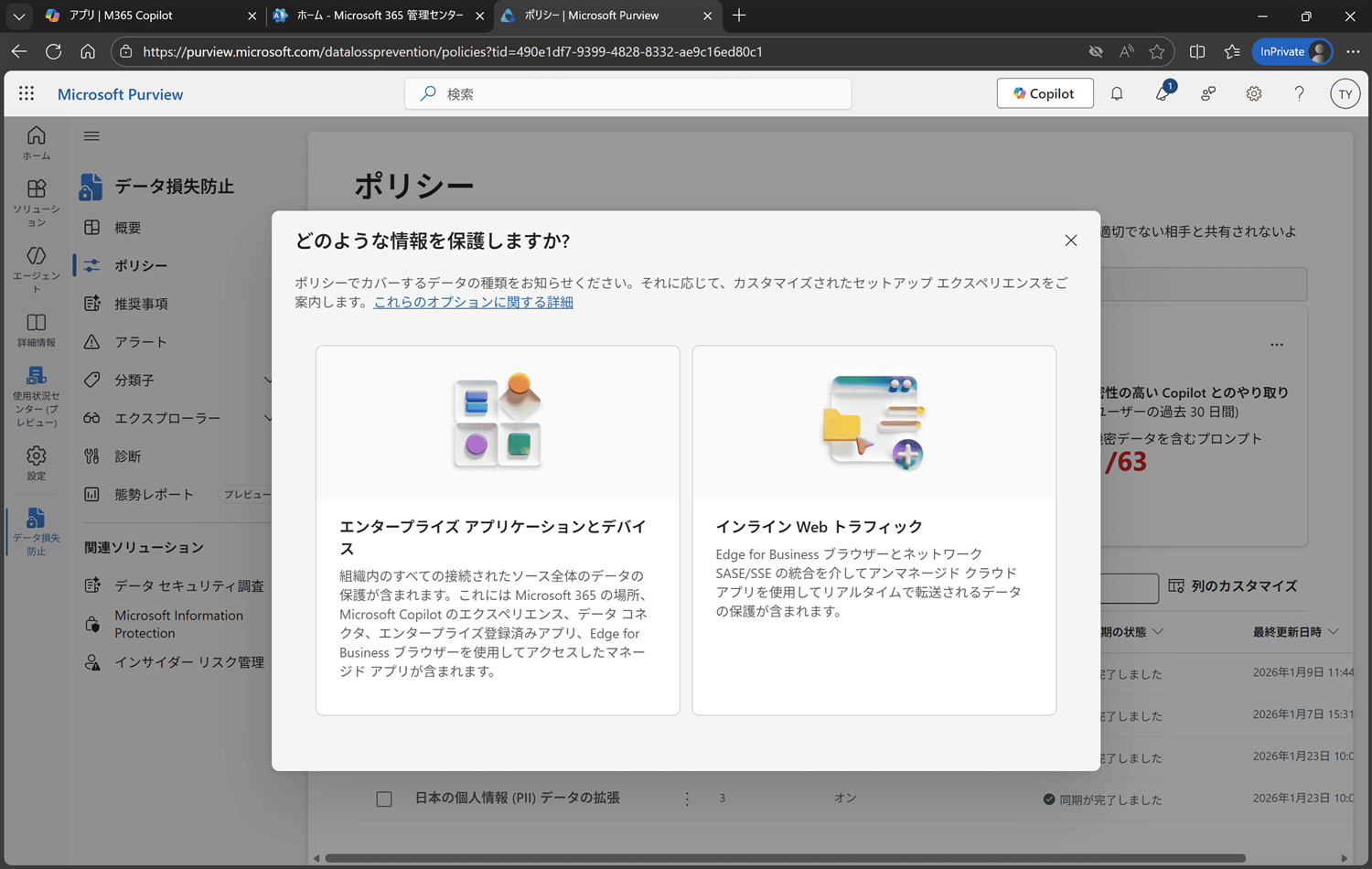The height and width of the screenshot is (869, 1372).
Task: Go to Home in left rail
Action: 37,143
